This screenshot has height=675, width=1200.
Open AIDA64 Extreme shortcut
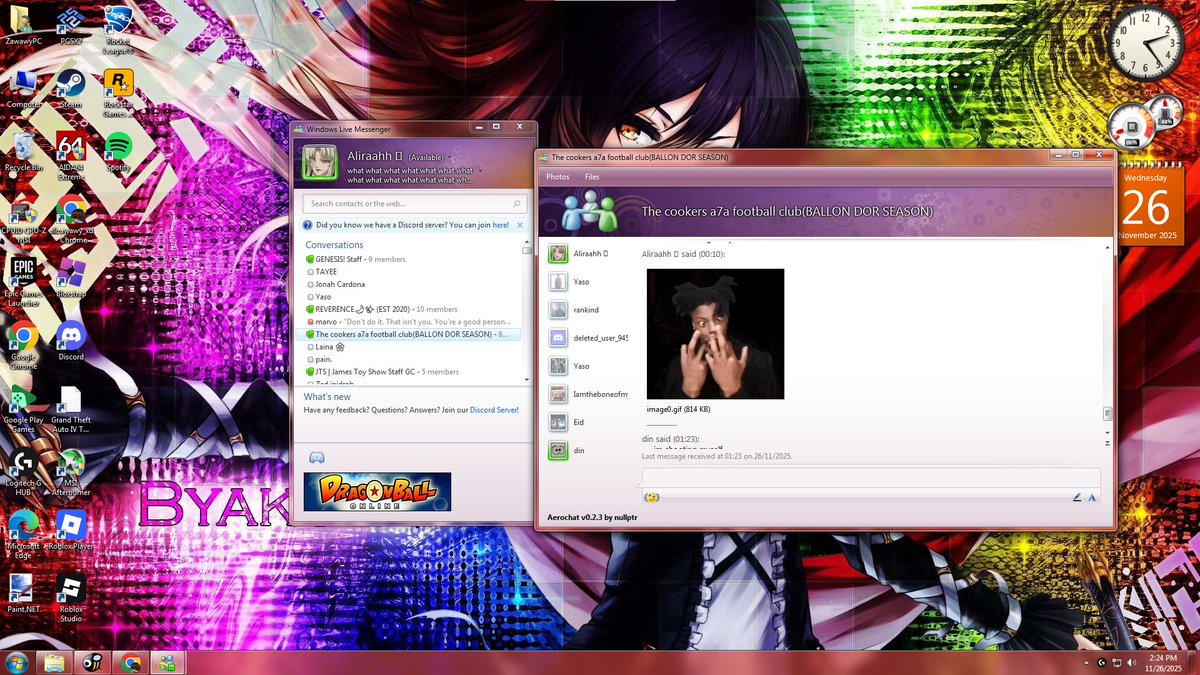coord(70,155)
